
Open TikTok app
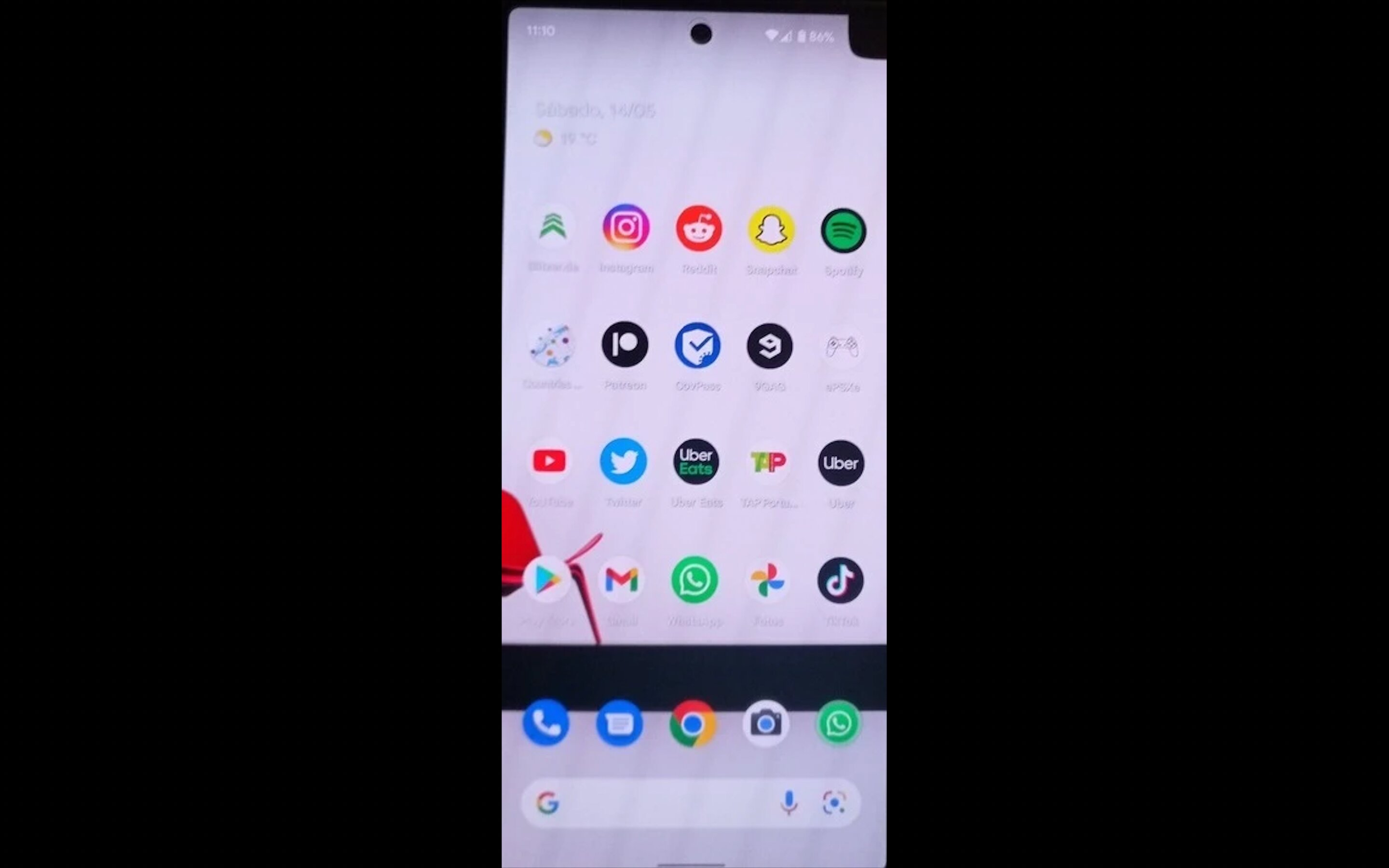coord(841,579)
